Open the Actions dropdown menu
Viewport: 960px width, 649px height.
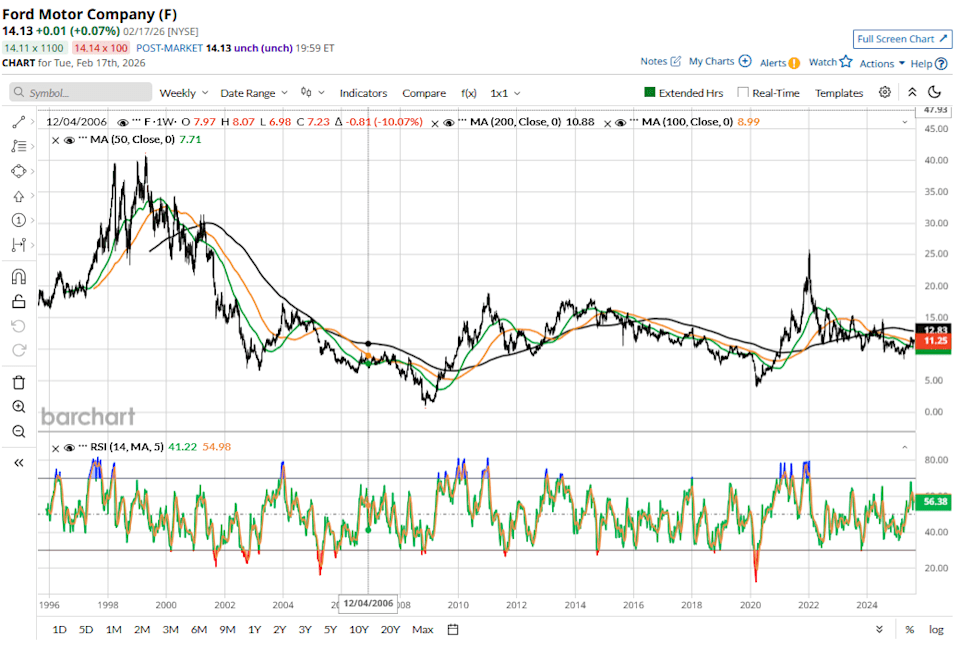coord(882,63)
